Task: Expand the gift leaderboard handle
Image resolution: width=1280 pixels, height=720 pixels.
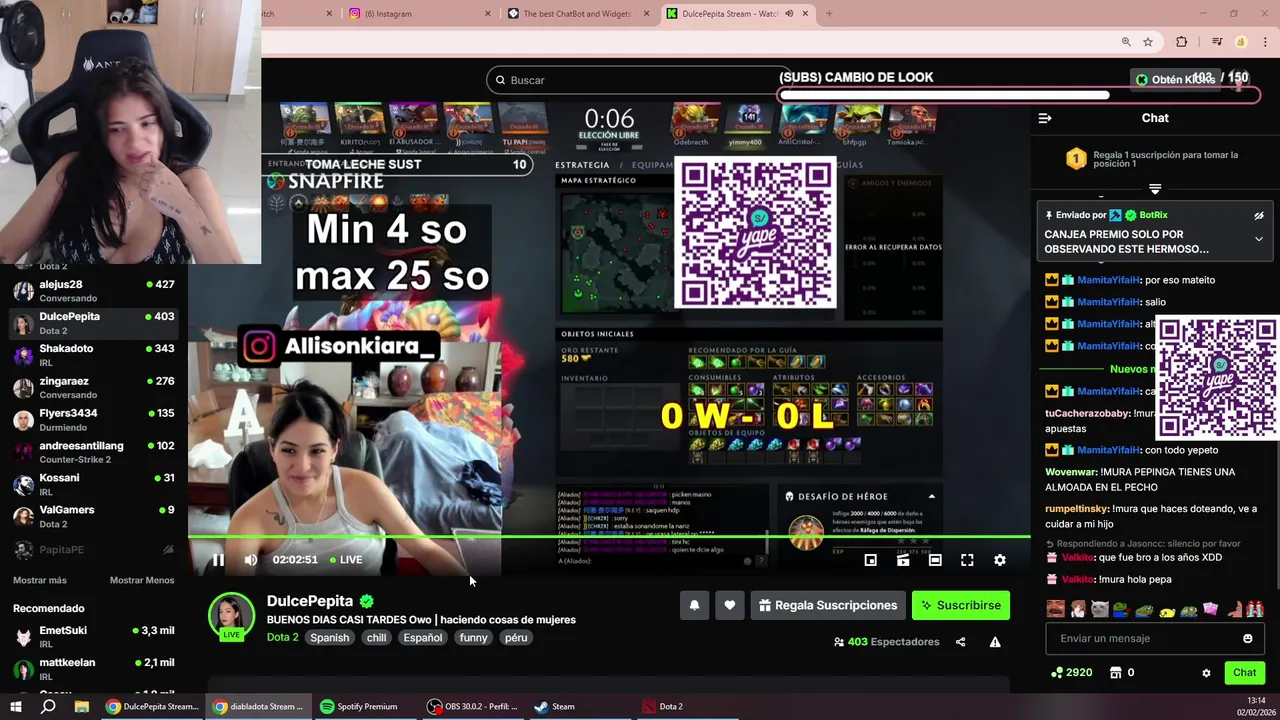Action: pos(1155,188)
